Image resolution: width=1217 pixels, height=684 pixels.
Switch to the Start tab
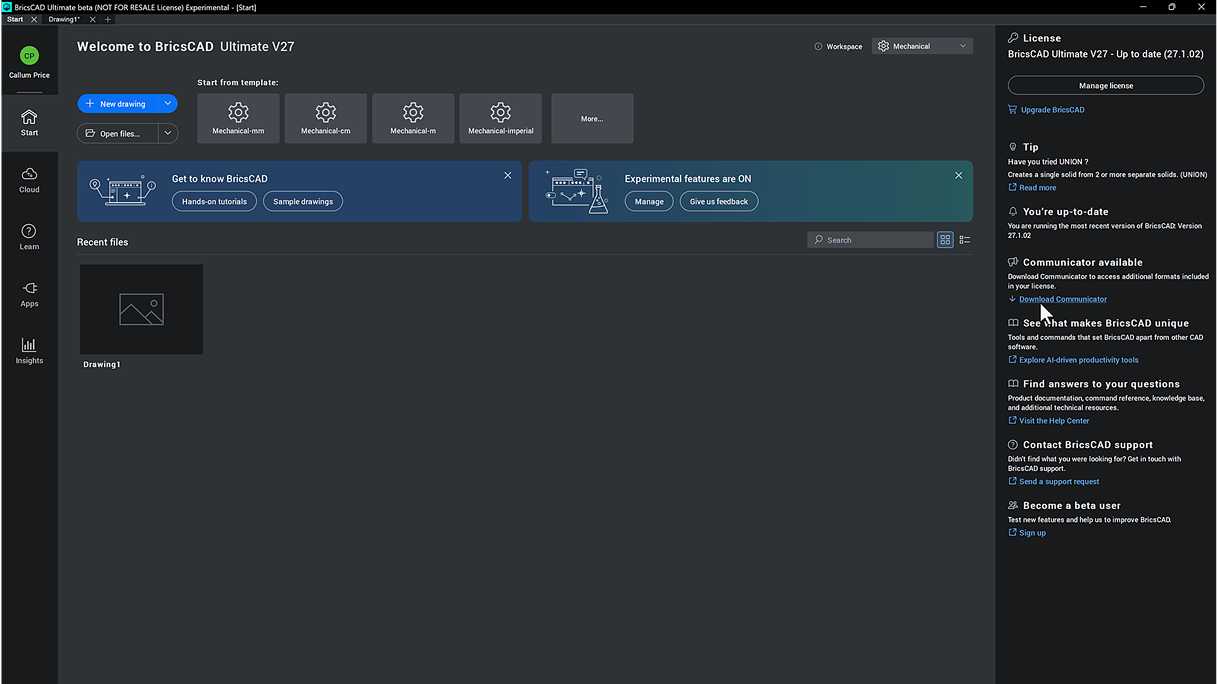tap(15, 19)
